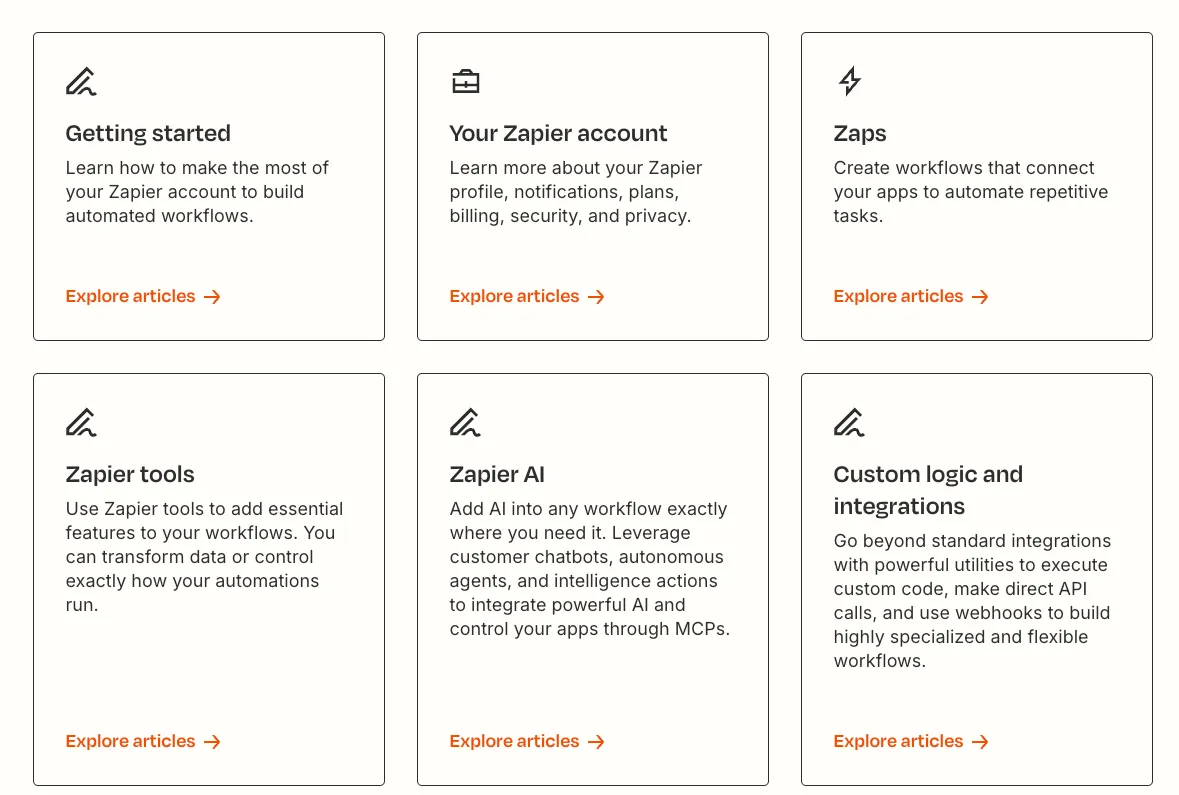Image resolution: width=1179 pixels, height=795 pixels.
Task: Click arrow icon in Custom logic card
Action: tap(980, 742)
